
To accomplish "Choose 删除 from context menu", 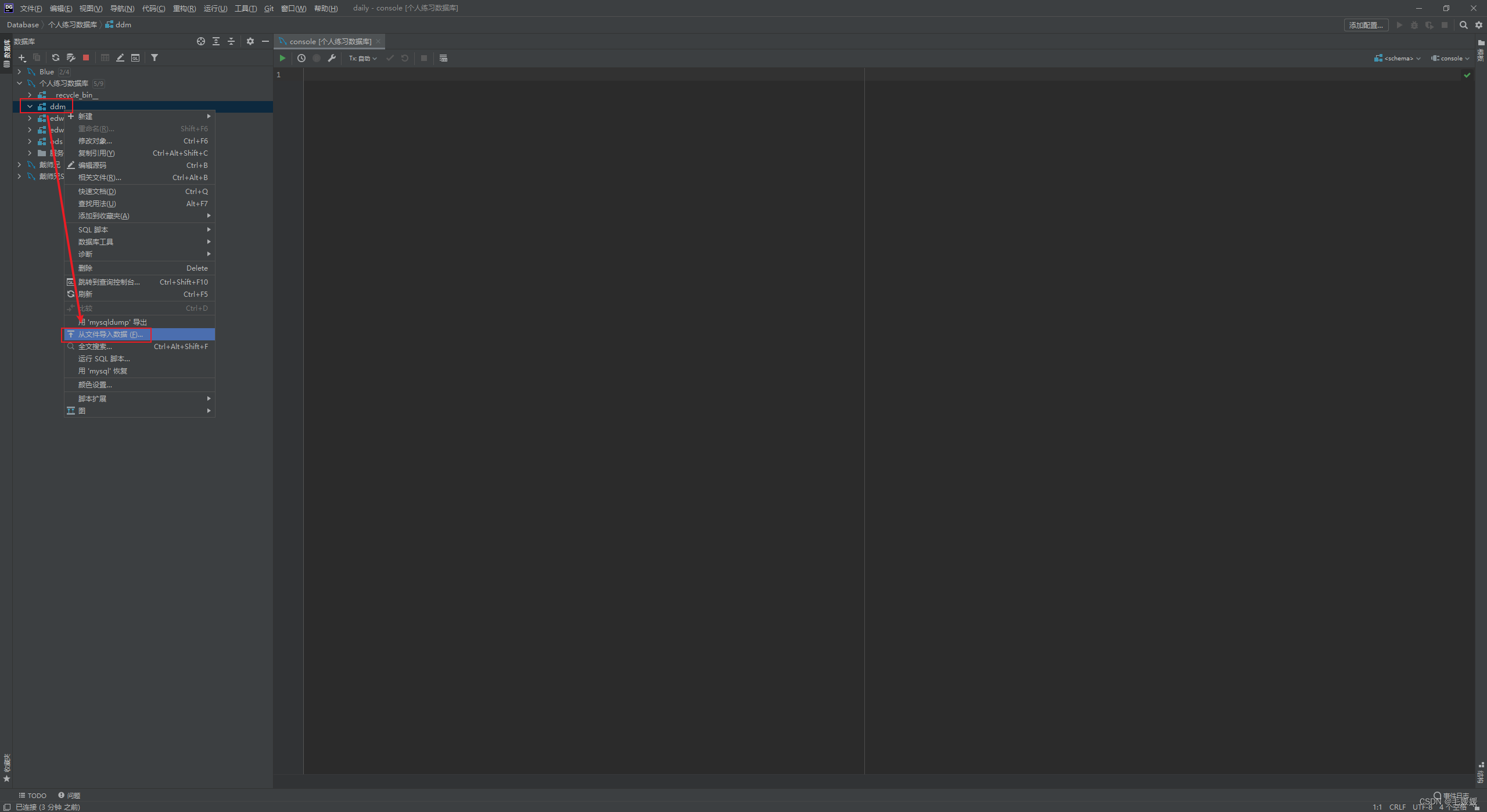I will tap(139, 268).
